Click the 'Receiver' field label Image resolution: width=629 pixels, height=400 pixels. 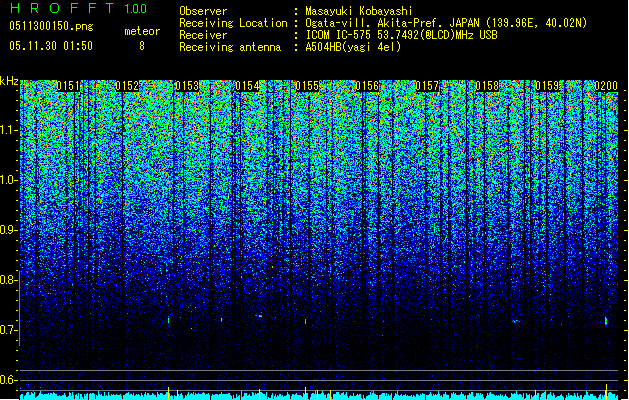(203, 35)
